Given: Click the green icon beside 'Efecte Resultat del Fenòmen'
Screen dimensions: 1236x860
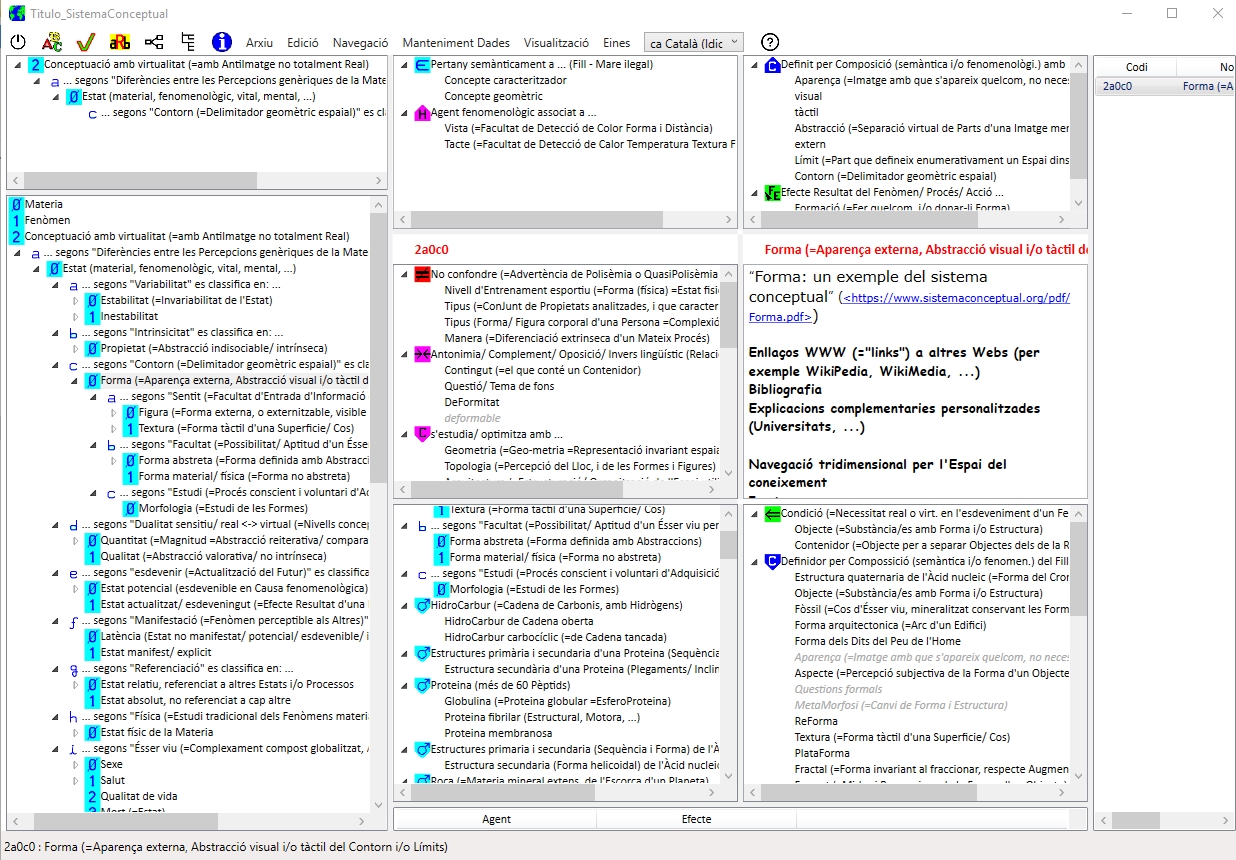Looking at the screenshot, I should (x=772, y=192).
